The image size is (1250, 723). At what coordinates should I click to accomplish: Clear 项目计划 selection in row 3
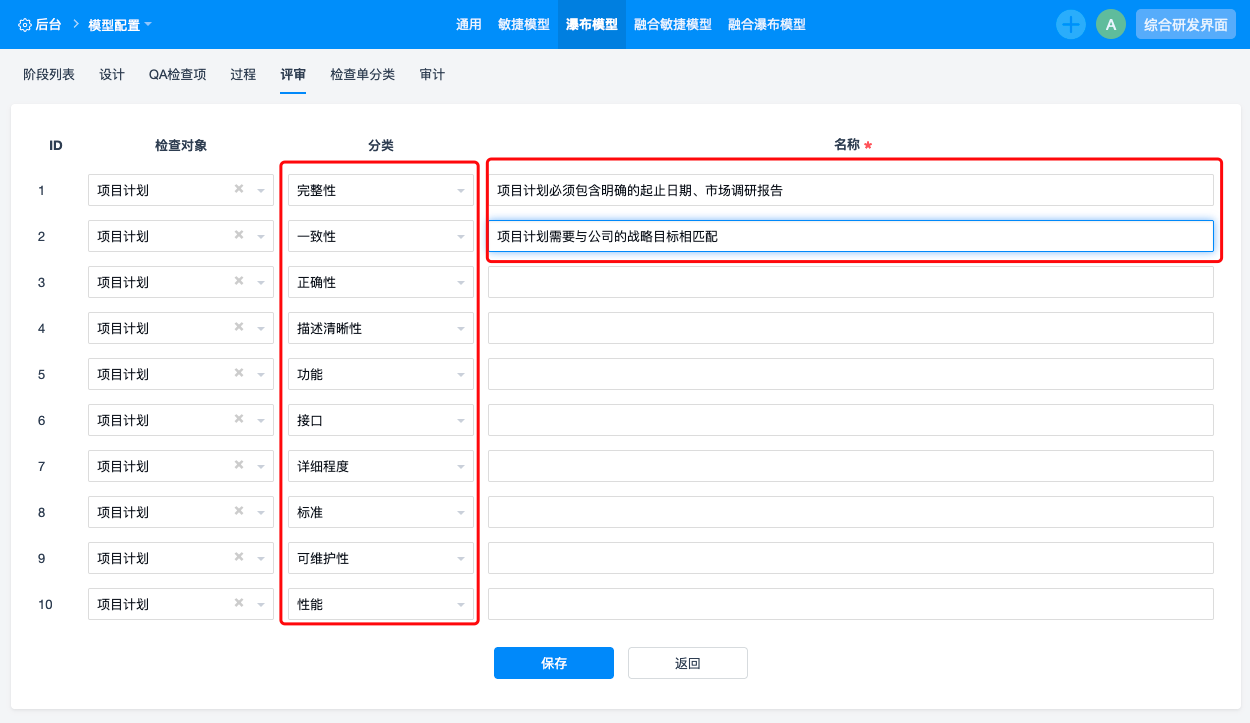pos(239,281)
